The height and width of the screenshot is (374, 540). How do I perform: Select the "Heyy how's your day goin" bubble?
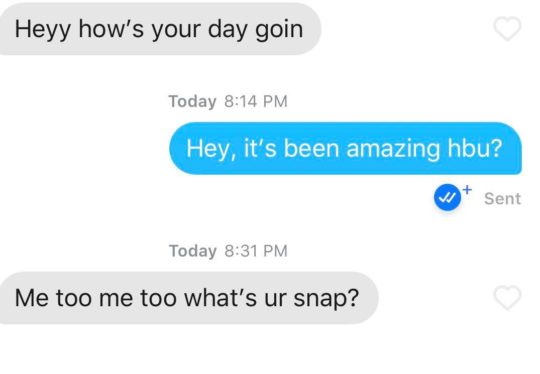pos(160,29)
